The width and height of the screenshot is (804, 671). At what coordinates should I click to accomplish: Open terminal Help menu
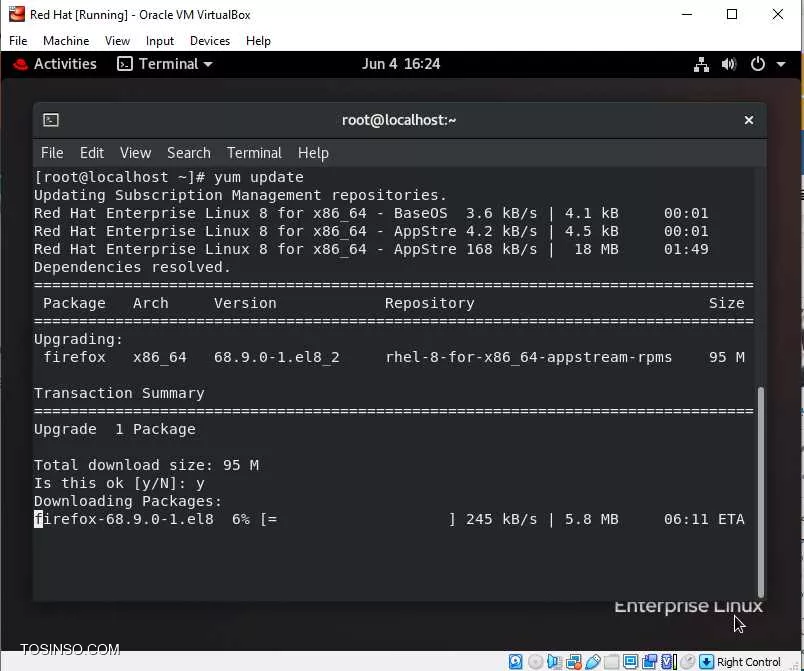(313, 153)
